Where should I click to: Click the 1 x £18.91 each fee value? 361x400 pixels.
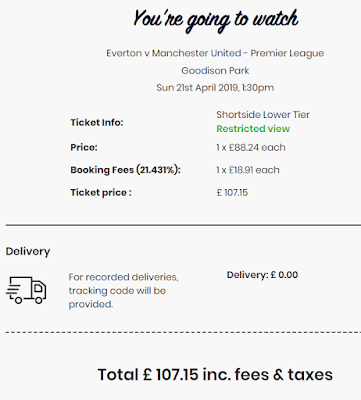pos(248,170)
